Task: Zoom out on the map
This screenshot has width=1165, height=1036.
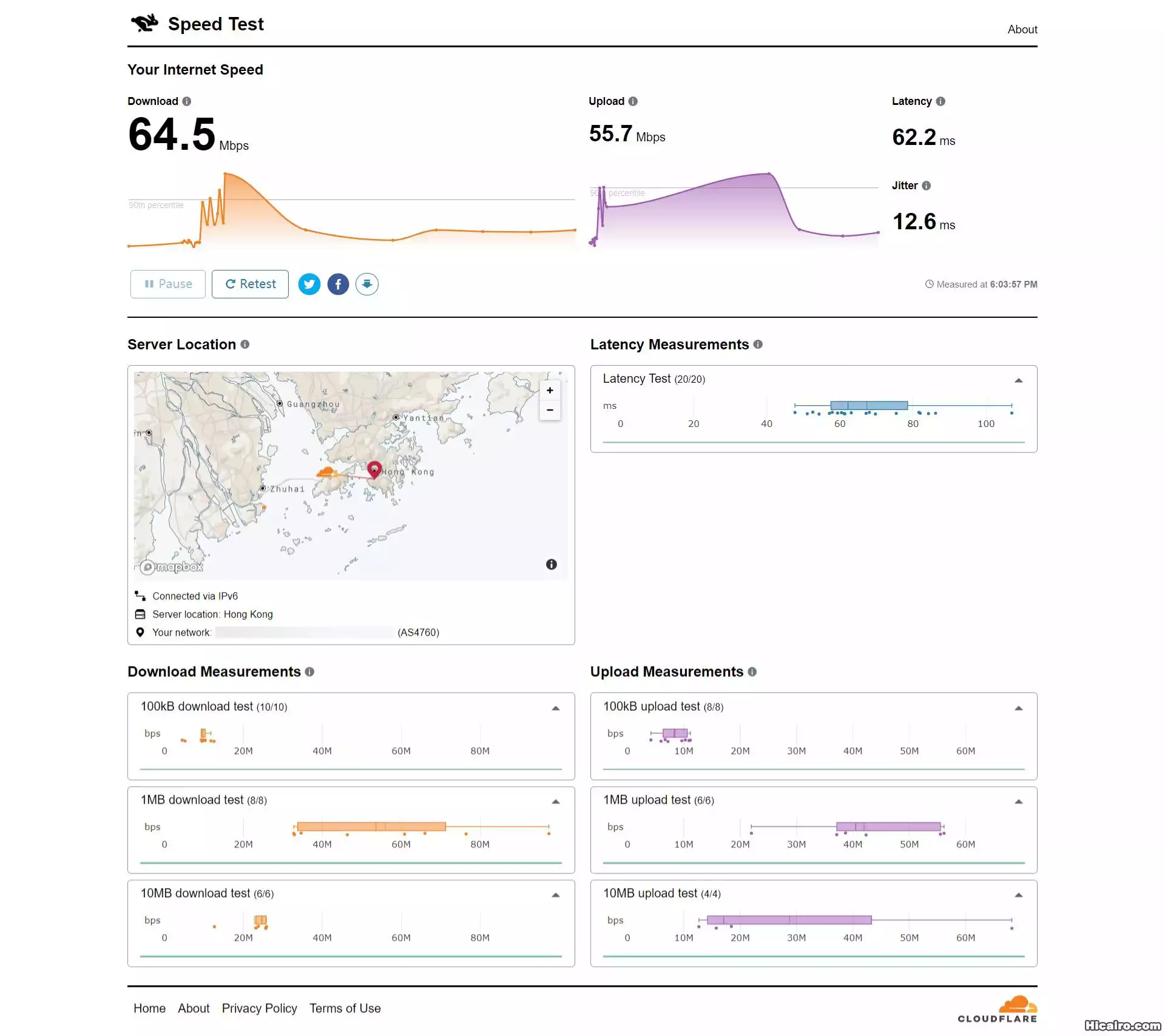Action: [550, 410]
